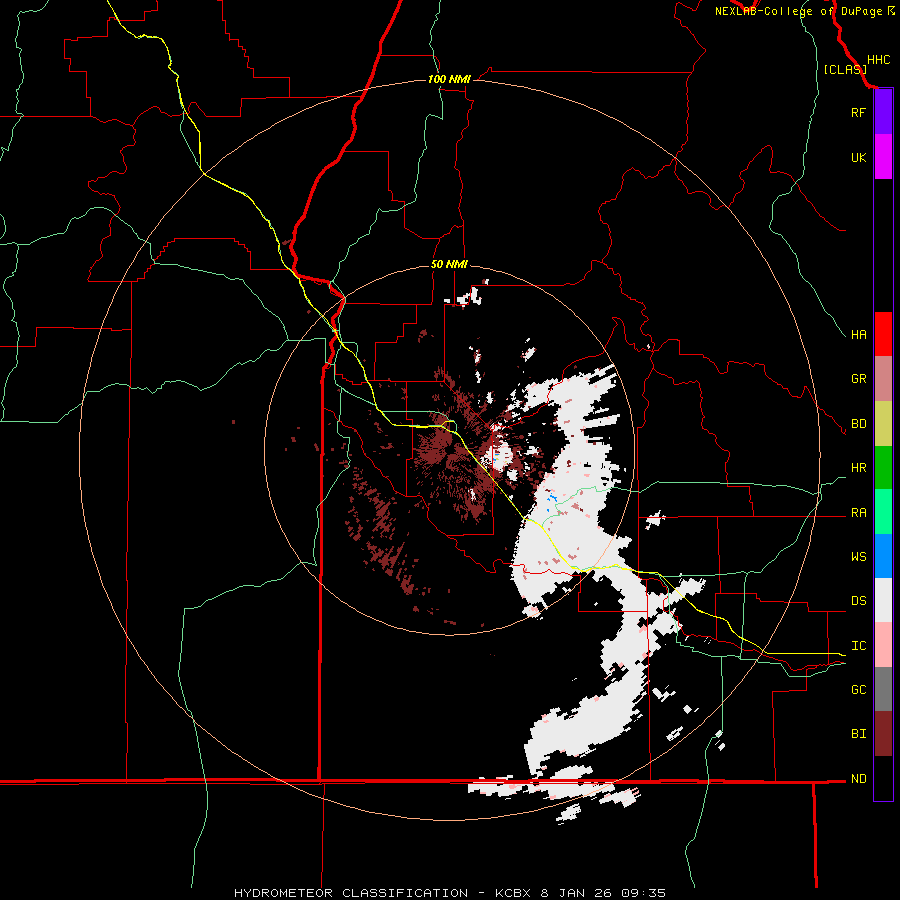Click the Hydrometeor Classification title caption

pos(450,893)
